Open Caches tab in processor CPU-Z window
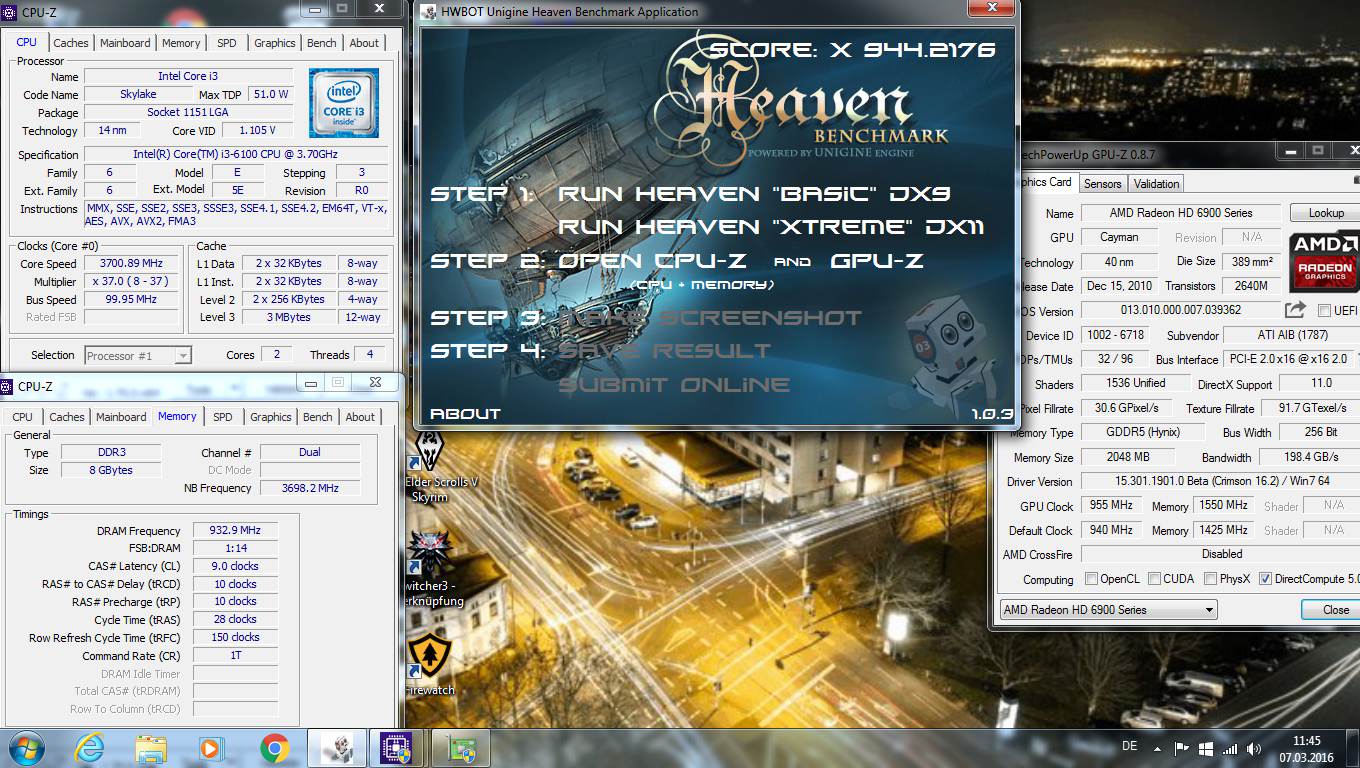This screenshot has width=1360, height=768. 71,43
